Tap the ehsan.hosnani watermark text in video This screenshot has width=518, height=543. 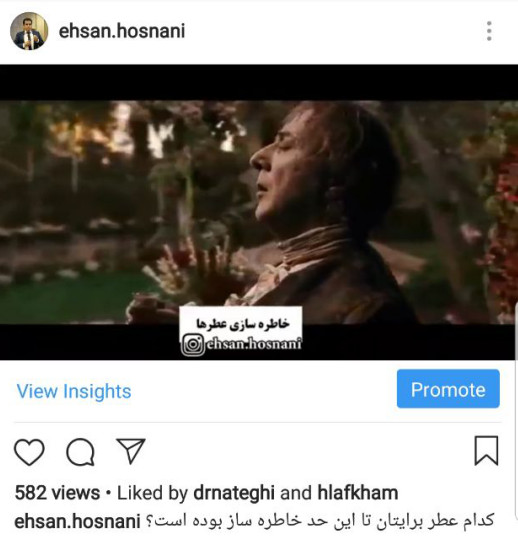tap(254, 344)
